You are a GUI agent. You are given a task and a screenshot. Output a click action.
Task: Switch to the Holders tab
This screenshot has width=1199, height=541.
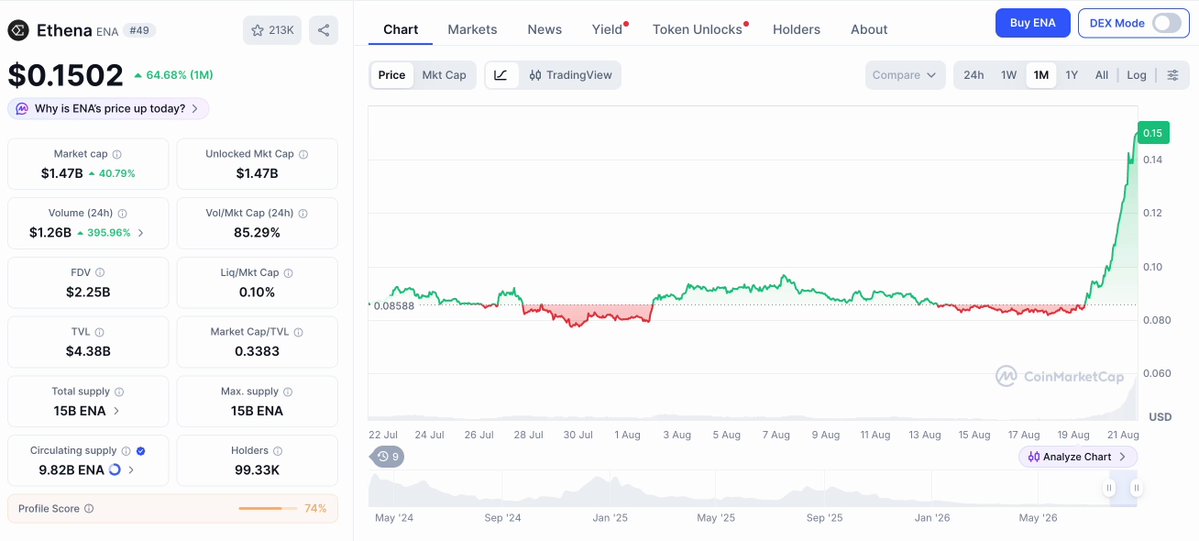coord(796,29)
